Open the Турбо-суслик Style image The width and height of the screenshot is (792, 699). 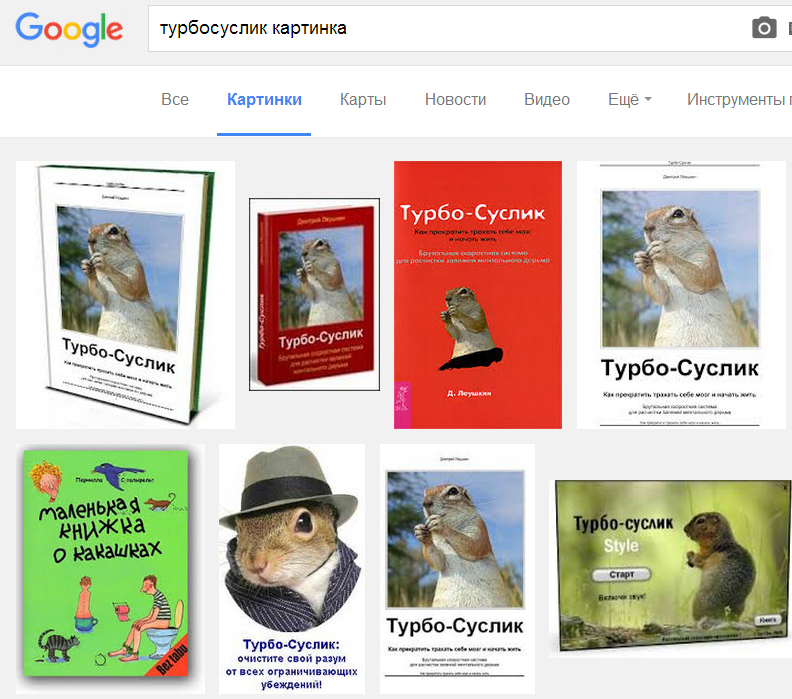pos(671,567)
